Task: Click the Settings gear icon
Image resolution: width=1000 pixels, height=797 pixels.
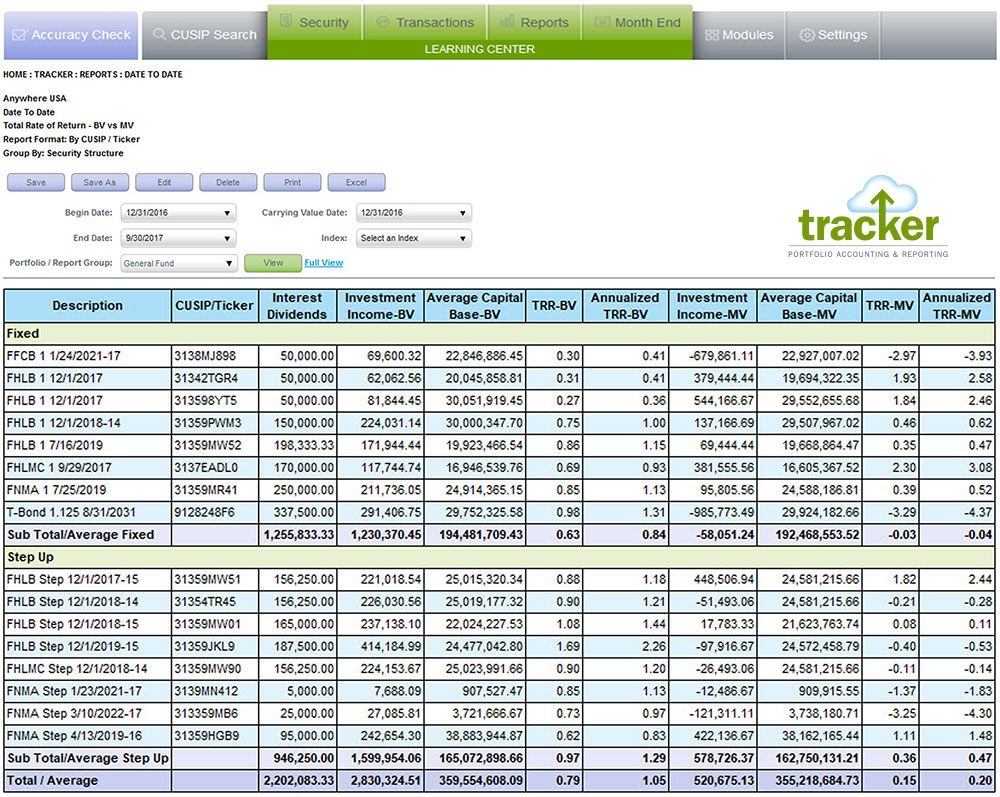Action: click(x=806, y=35)
